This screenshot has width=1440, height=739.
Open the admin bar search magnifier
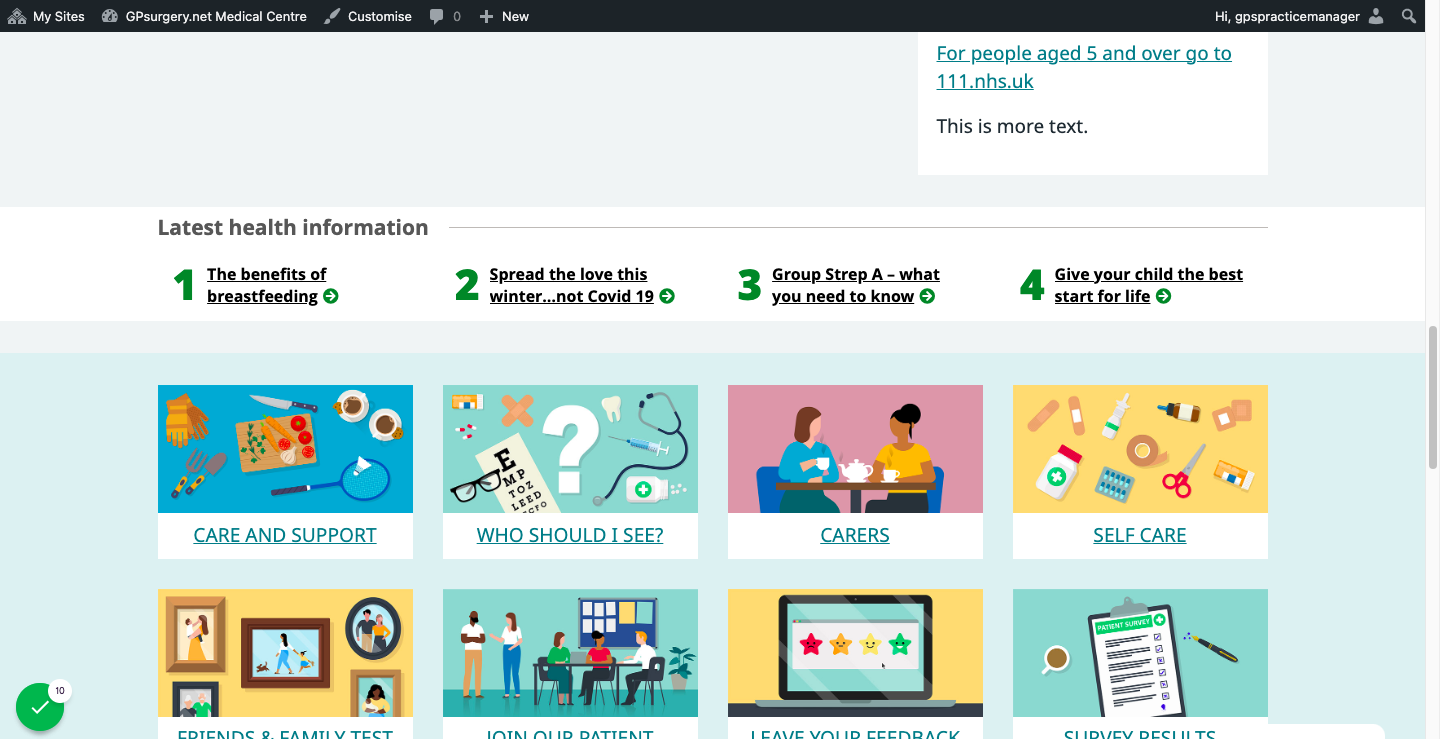click(x=1409, y=16)
